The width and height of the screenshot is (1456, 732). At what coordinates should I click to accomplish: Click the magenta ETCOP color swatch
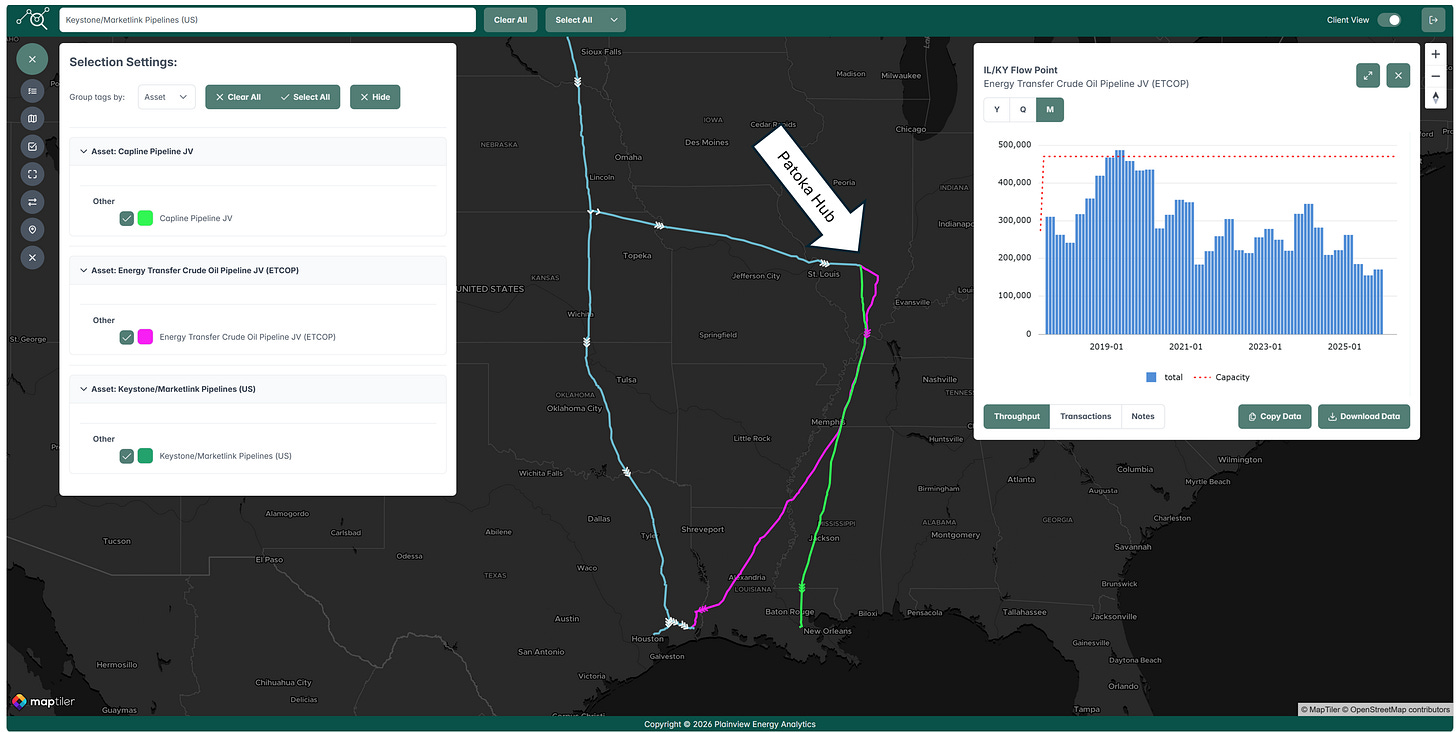coord(145,337)
